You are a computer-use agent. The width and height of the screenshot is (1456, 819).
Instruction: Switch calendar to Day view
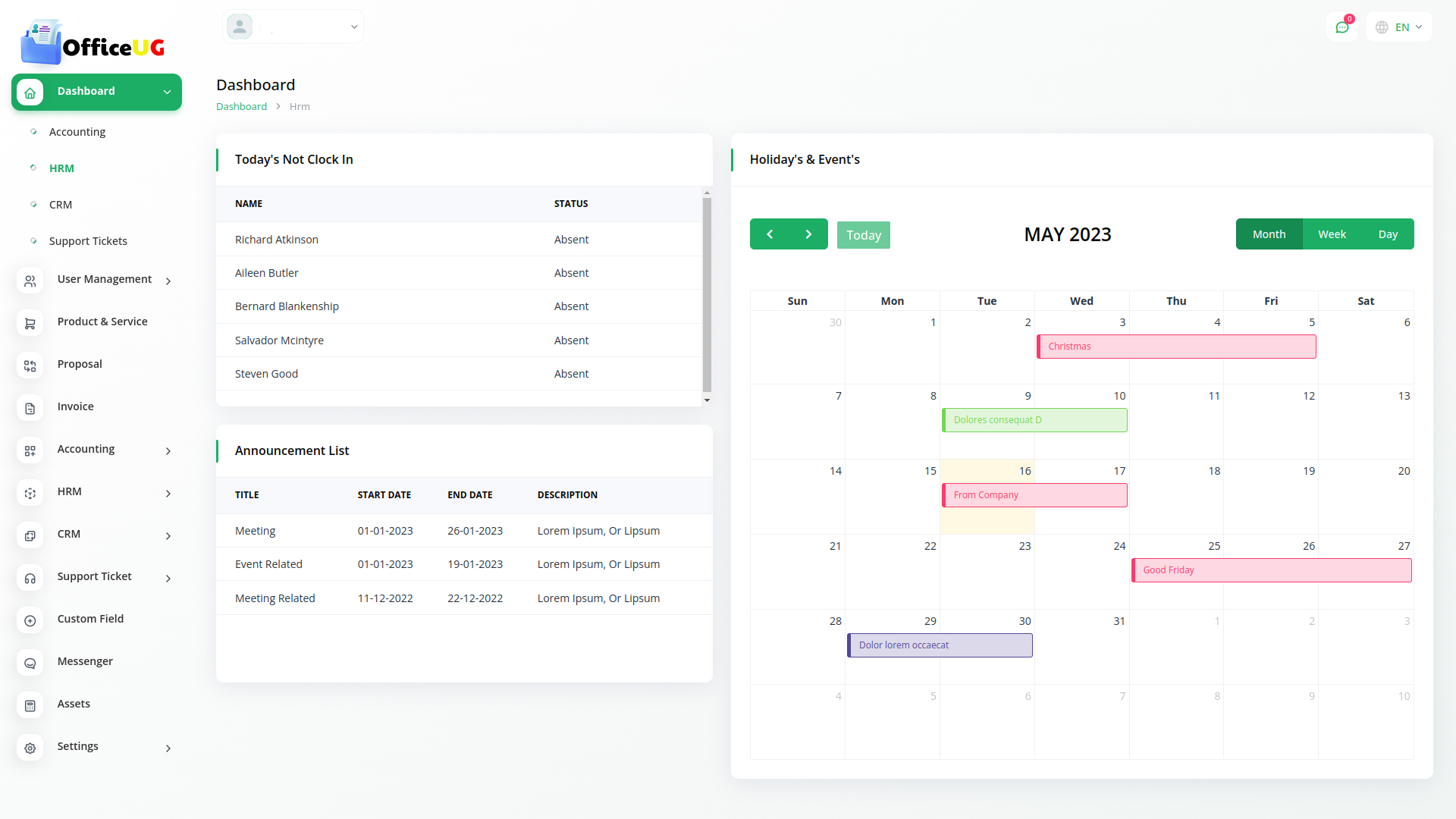(x=1388, y=234)
